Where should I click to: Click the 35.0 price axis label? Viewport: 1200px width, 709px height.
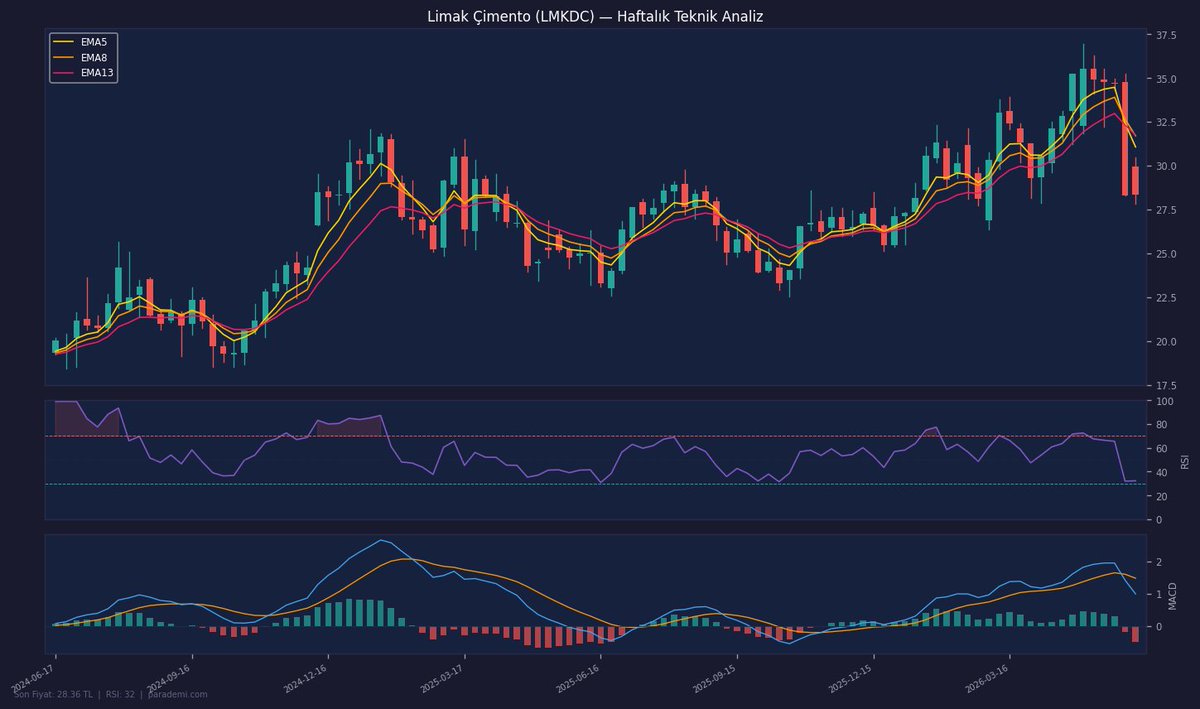(x=1165, y=79)
